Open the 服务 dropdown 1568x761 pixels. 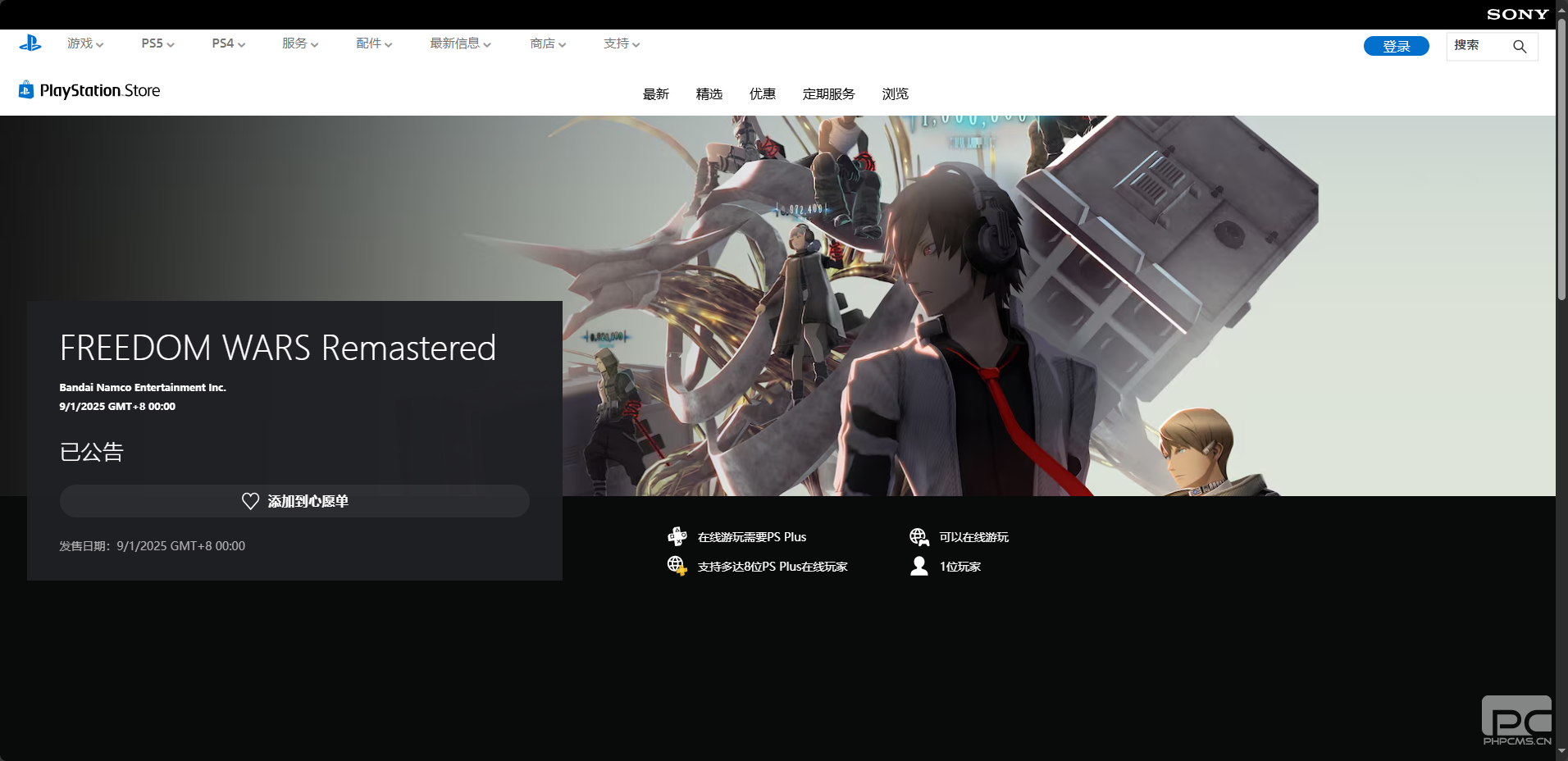tap(300, 43)
